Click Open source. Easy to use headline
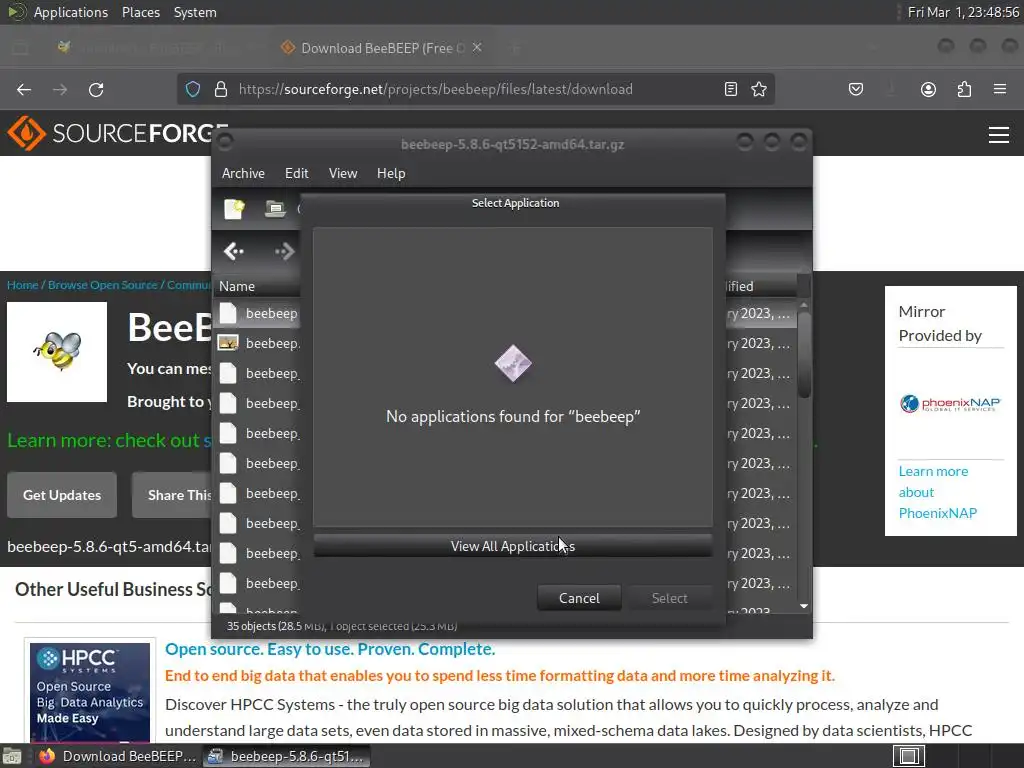 click(x=330, y=649)
